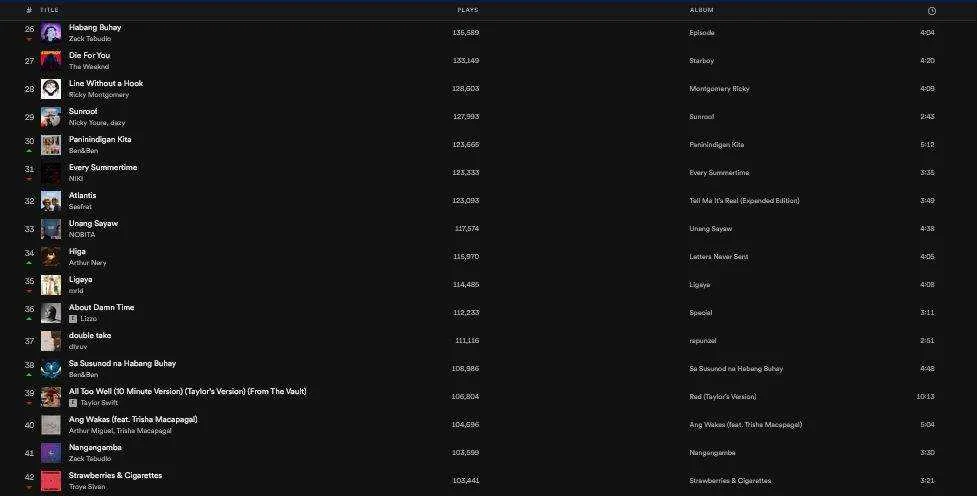The height and width of the screenshot is (496, 977).
Task: Open the Starboy album link
Action: click(x=702, y=60)
